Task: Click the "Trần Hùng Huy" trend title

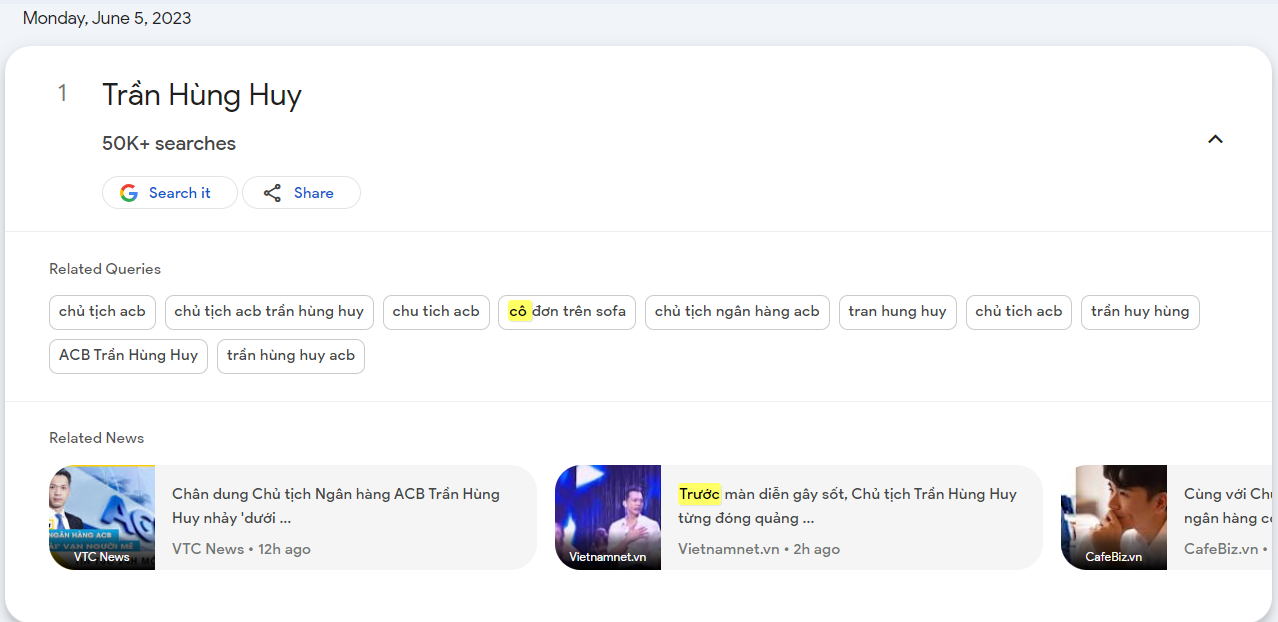Action: (202, 96)
